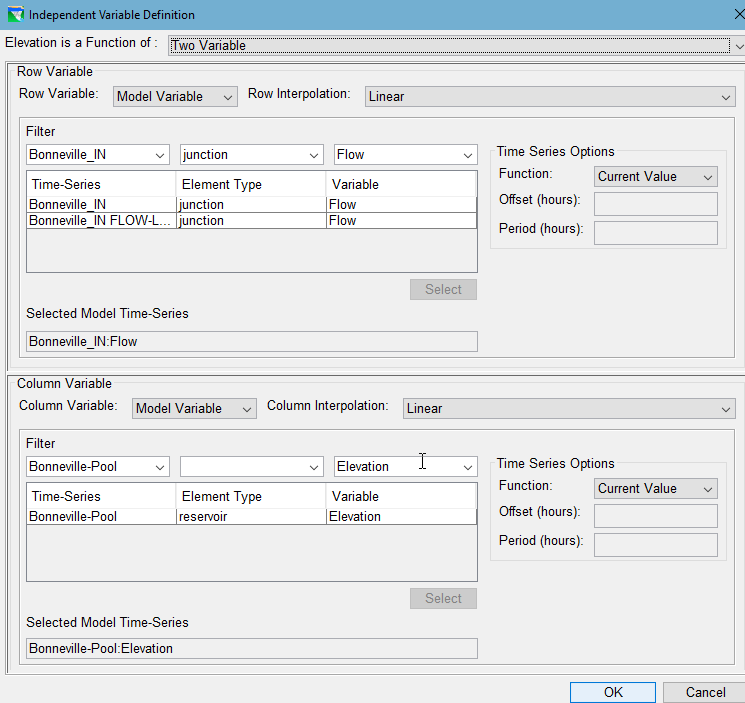Expand the junction element type filter
Screen dimensions: 745x703
coord(251,155)
